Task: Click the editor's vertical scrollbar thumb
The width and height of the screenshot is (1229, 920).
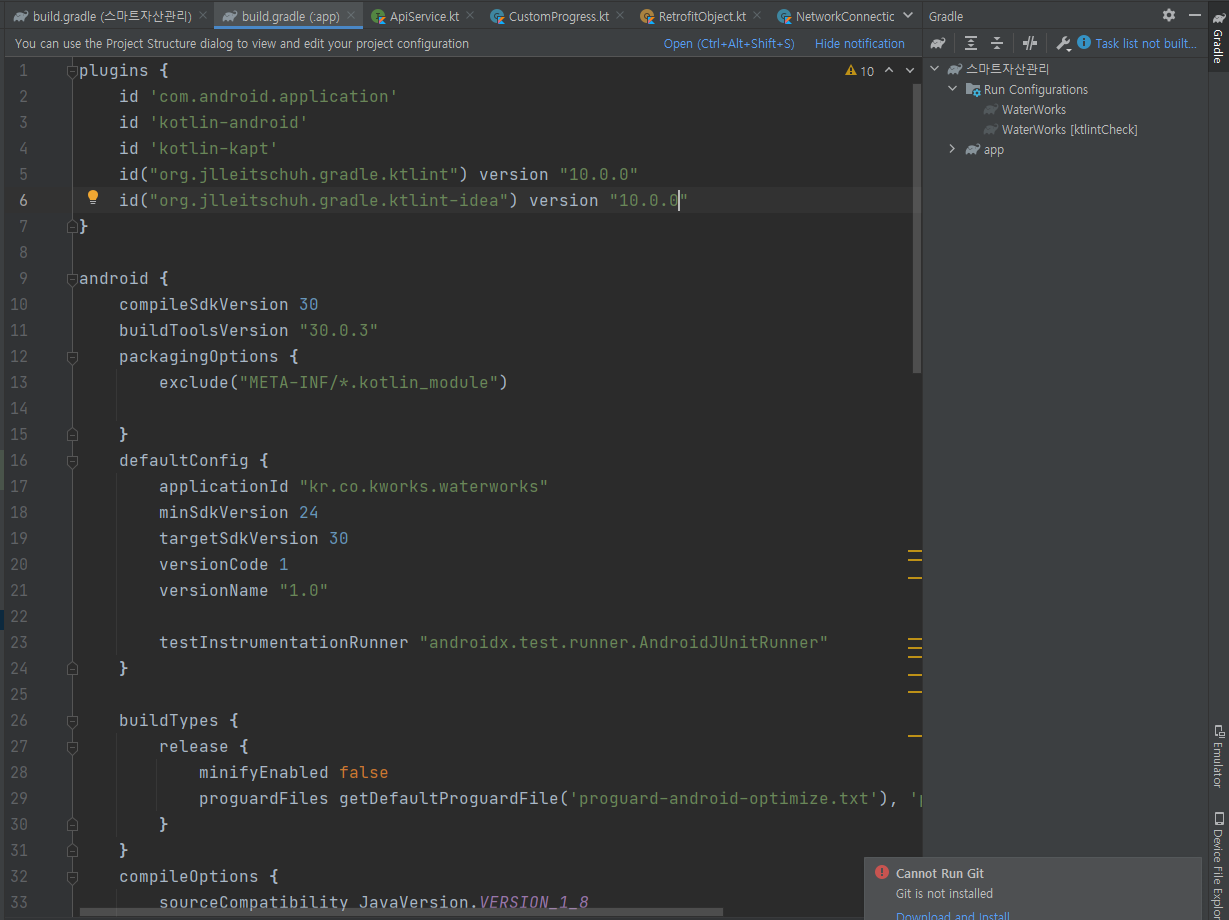Action: (917, 230)
